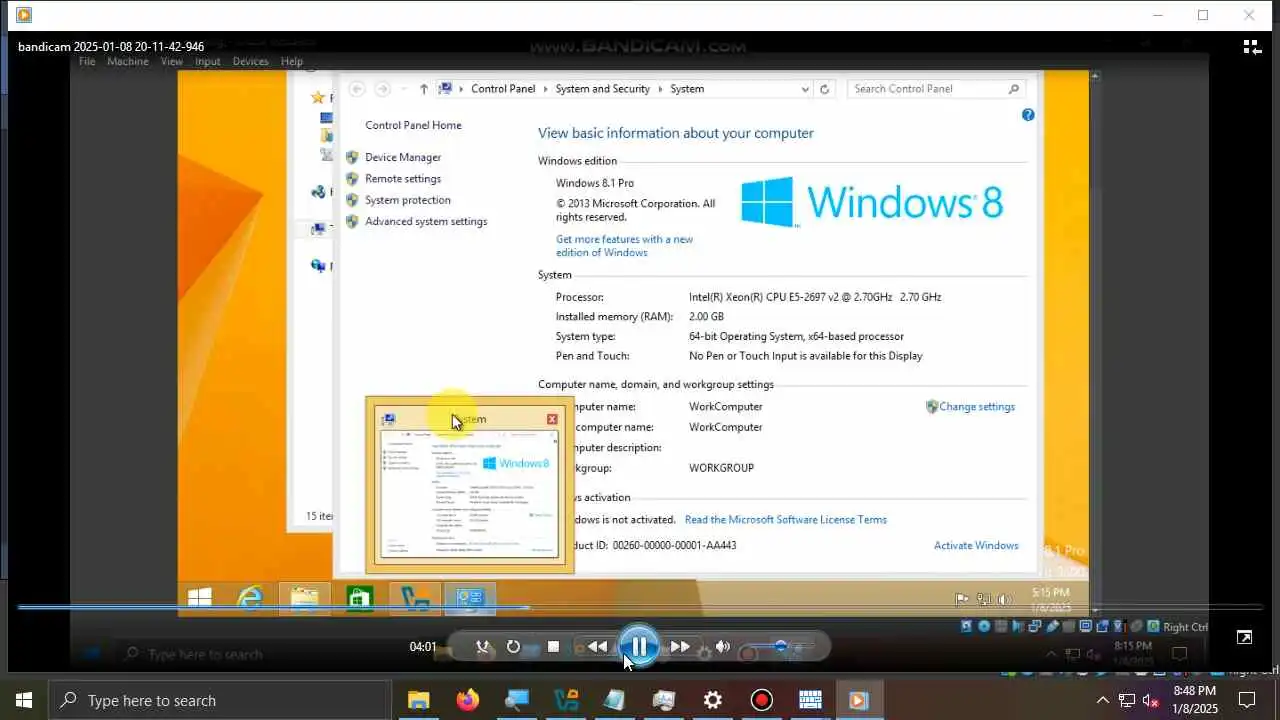
Task: Open System protection
Action: [x=408, y=200]
